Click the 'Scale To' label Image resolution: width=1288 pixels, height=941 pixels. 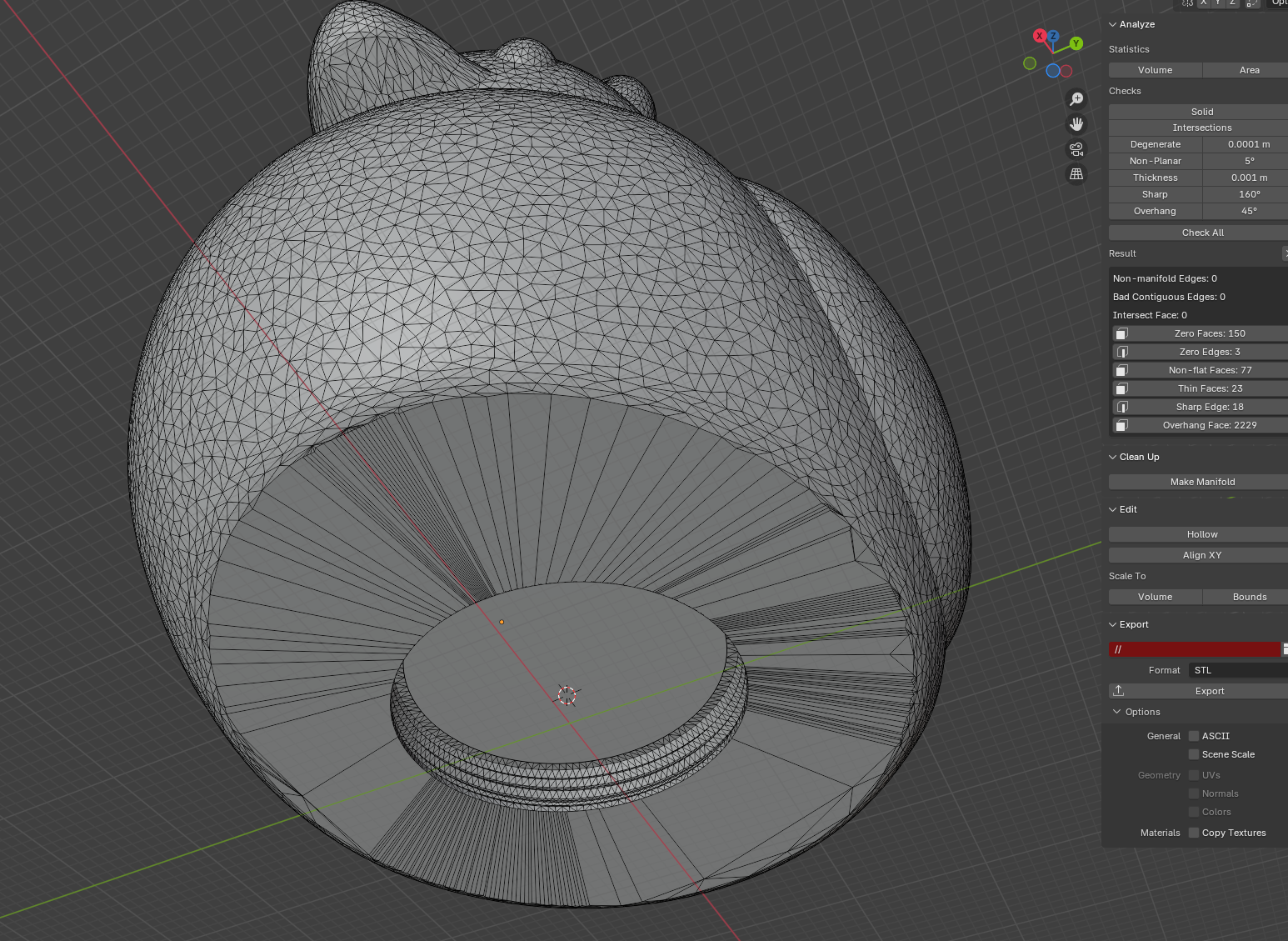tap(1127, 576)
